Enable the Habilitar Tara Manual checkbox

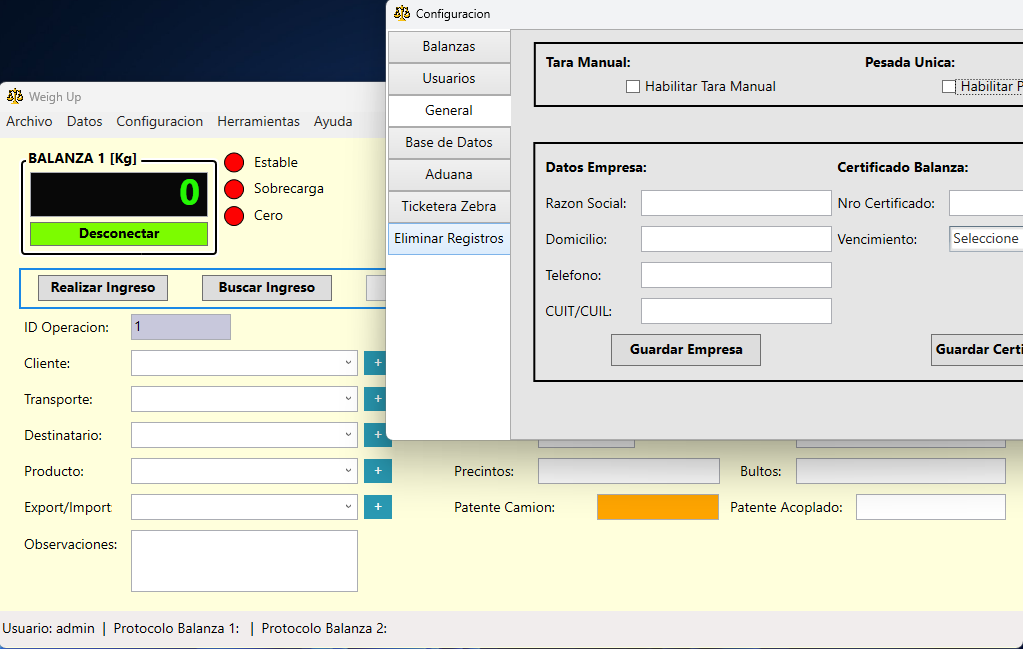click(633, 87)
